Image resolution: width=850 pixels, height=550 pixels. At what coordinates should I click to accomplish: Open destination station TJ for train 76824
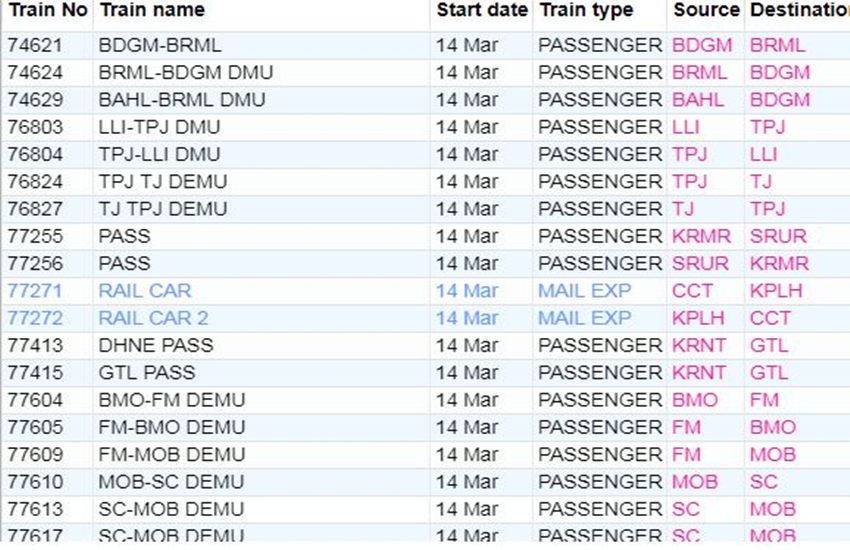coord(761,182)
